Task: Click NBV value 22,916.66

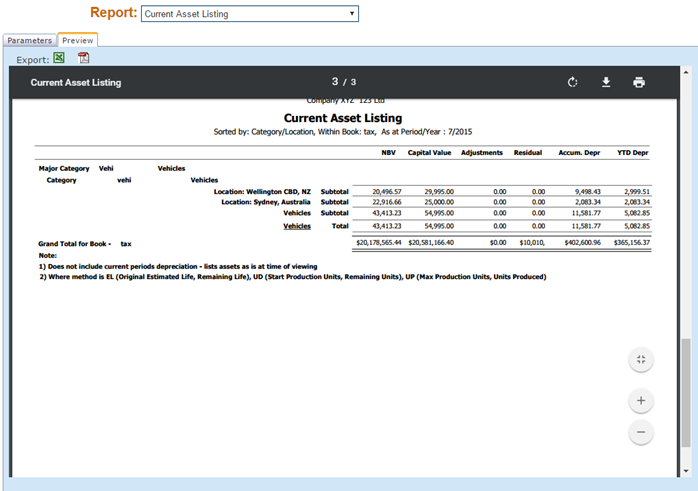Action: click(x=386, y=202)
